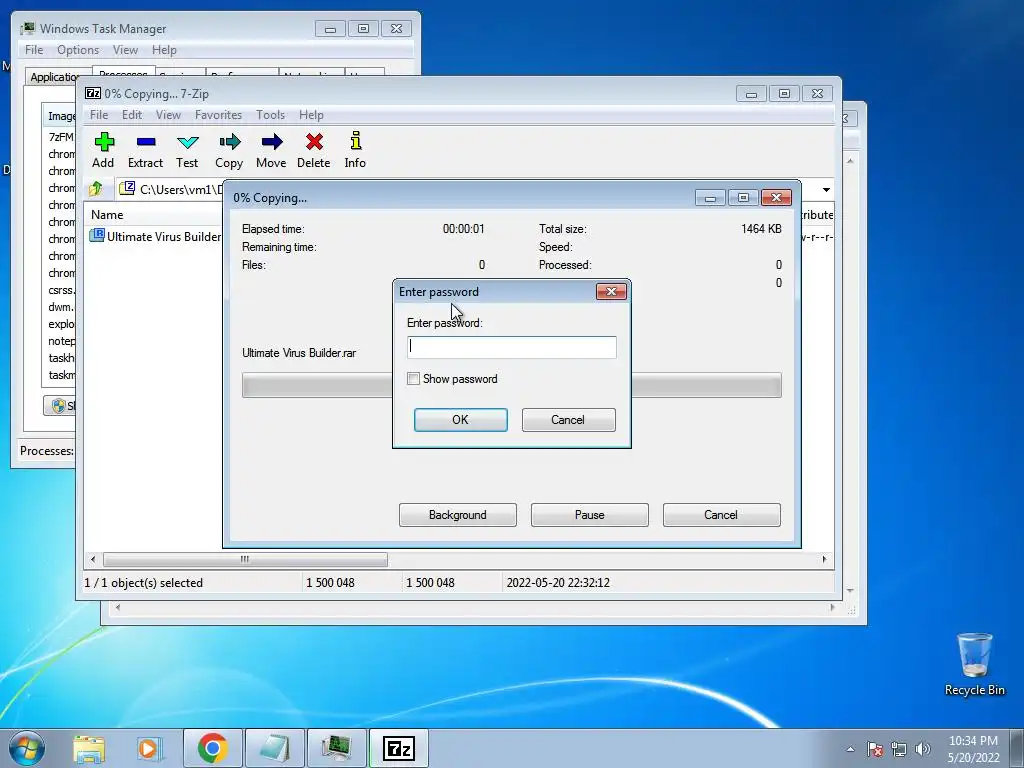Open the 7-Zip File menu
The height and width of the screenshot is (768, 1024).
[99, 115]
